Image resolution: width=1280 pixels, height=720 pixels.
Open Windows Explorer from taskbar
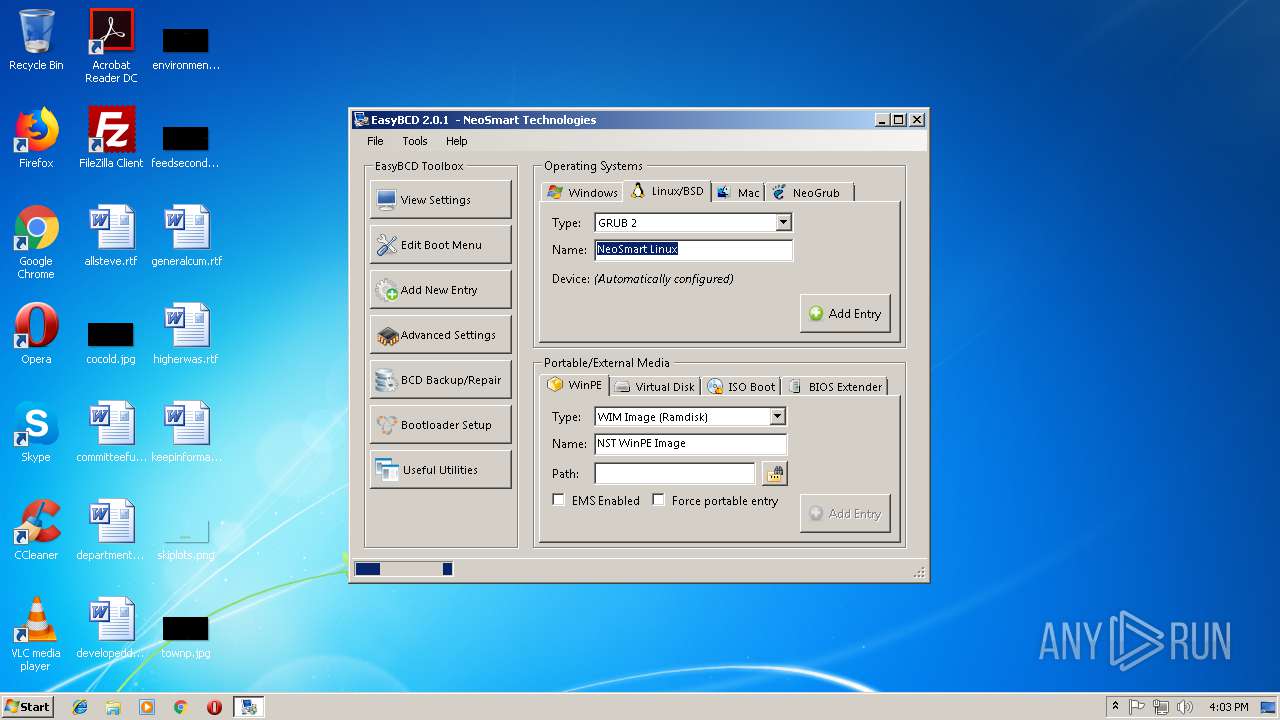tap(113, 707)
